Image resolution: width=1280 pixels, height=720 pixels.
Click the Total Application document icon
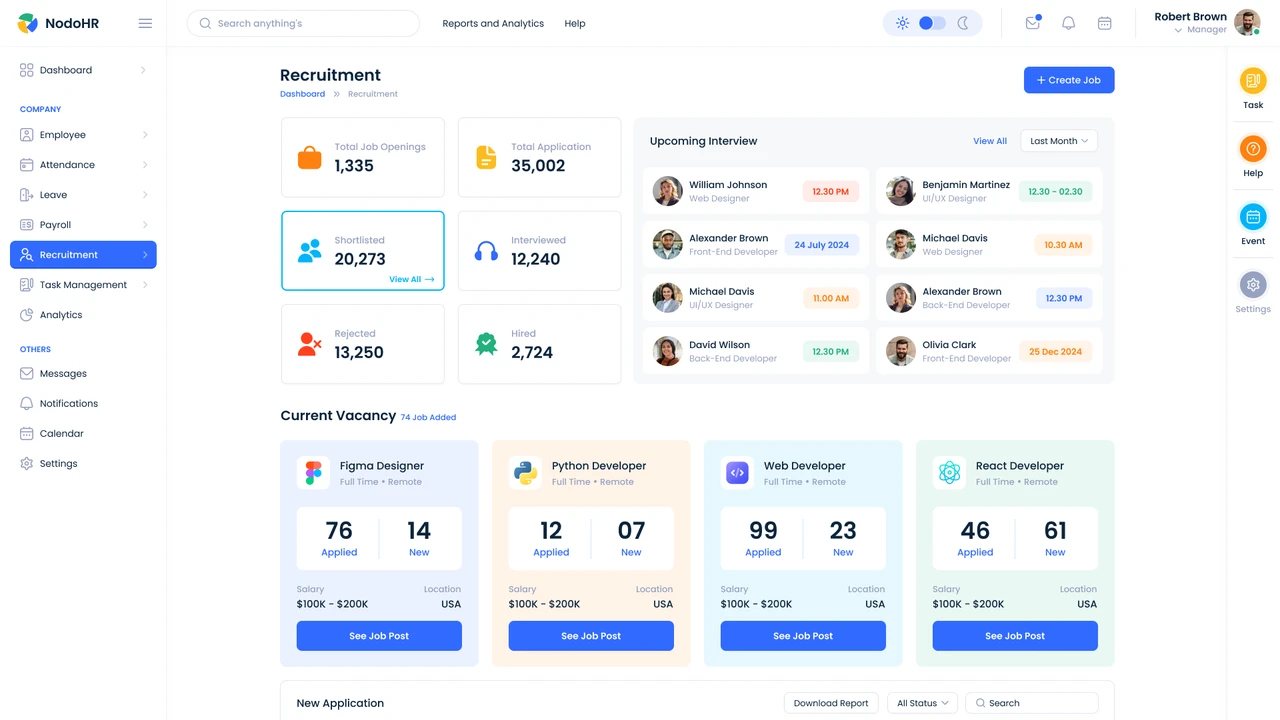coord(486,157)
